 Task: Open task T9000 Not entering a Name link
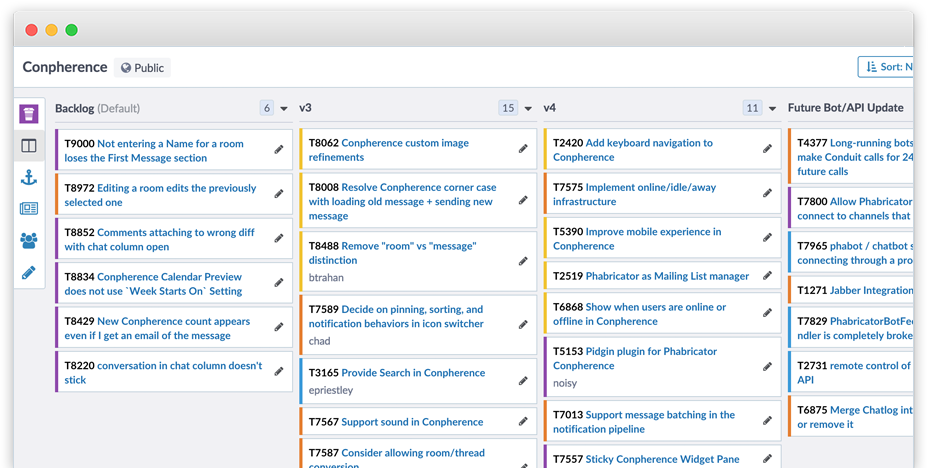[x=154, y=151]
